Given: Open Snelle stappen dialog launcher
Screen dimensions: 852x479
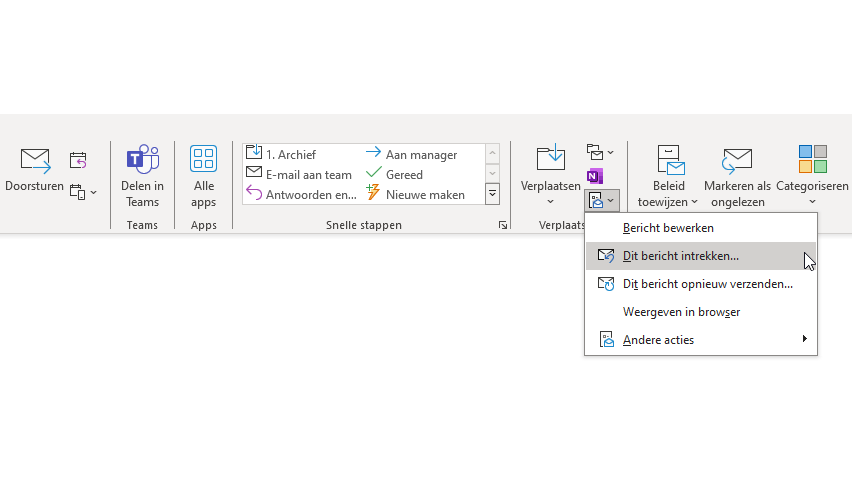Looking at the screenshot, I should [x=502, y=226].
